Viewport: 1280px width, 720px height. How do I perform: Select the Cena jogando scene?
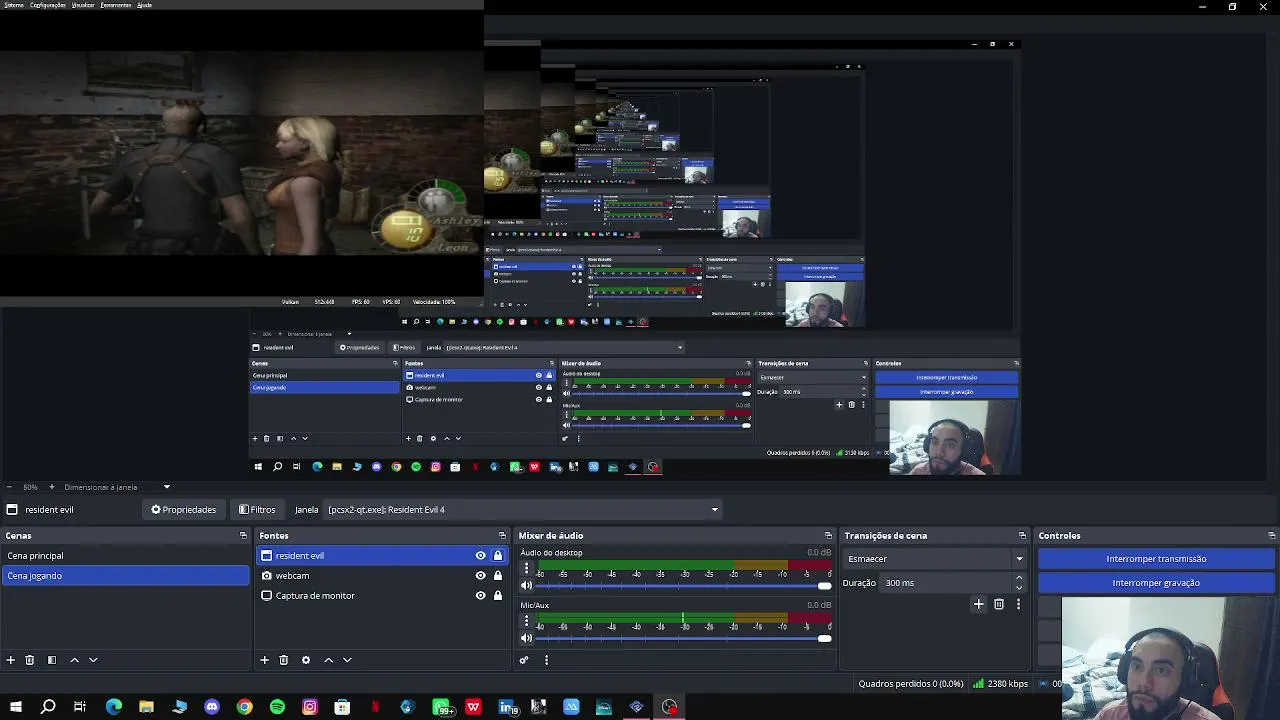point(126,576)
